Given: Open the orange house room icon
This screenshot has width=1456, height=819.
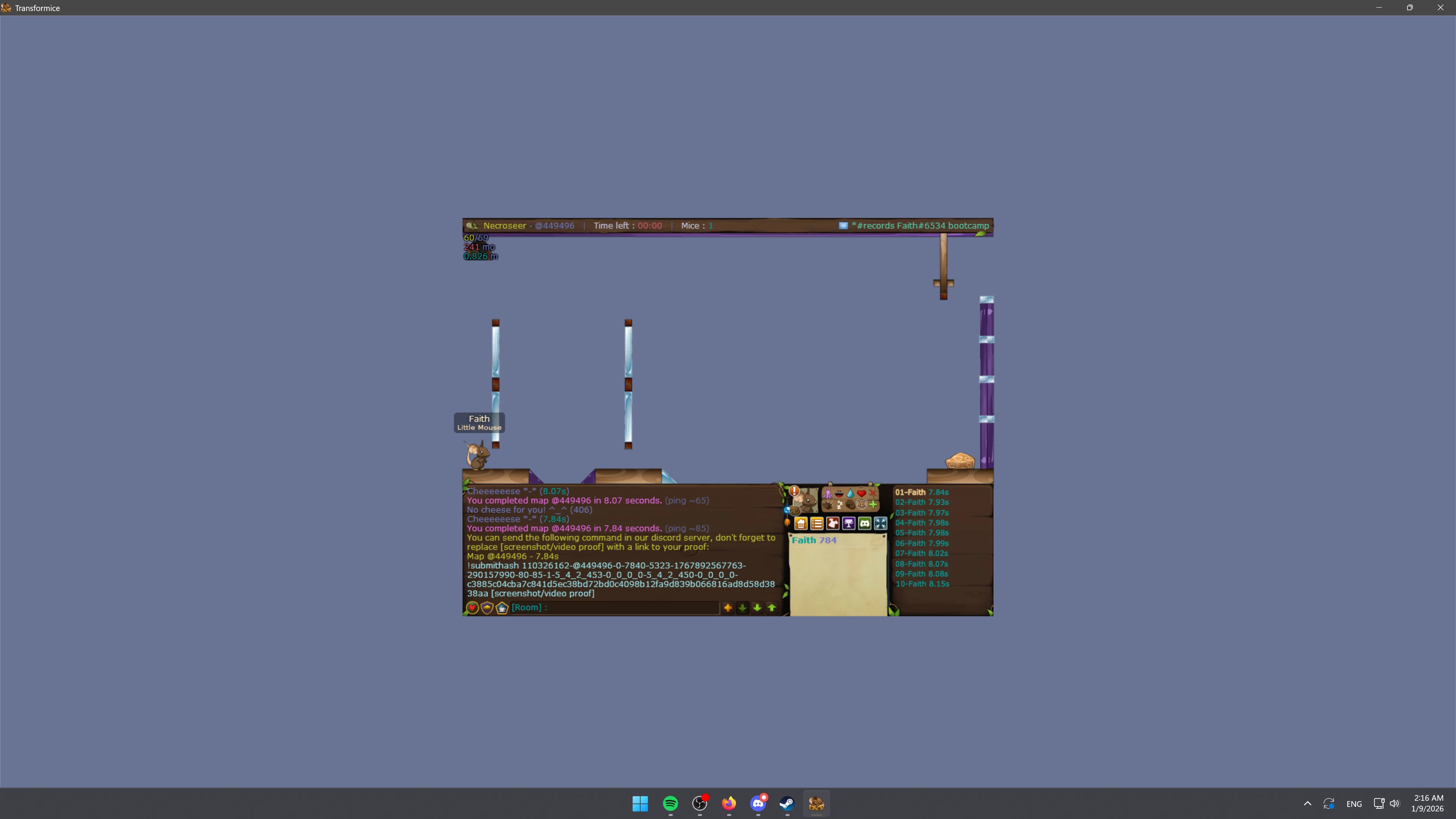Looking at the screenshot, I should point(801,523).
